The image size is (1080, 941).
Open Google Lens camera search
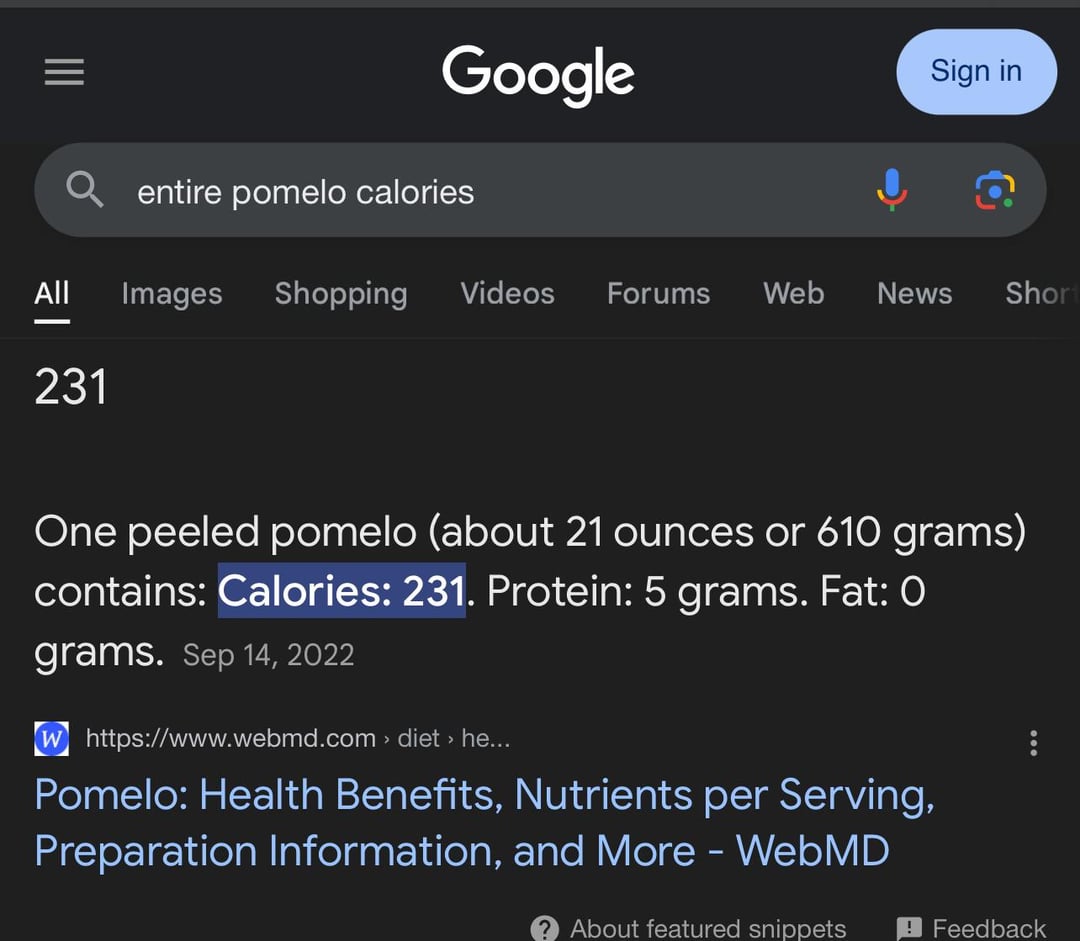(x=995, y=190)
